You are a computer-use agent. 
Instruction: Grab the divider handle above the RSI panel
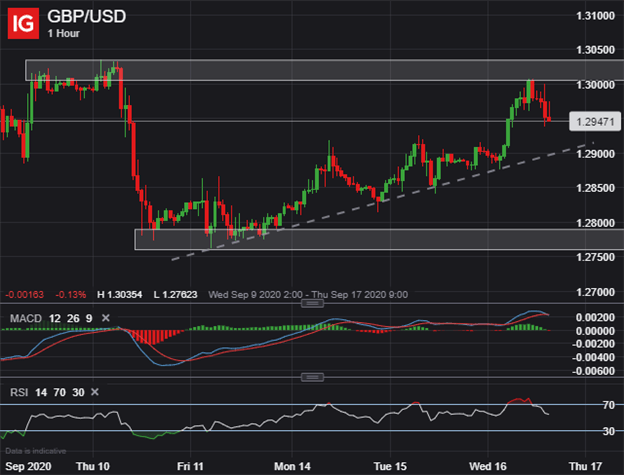(312, 377)
